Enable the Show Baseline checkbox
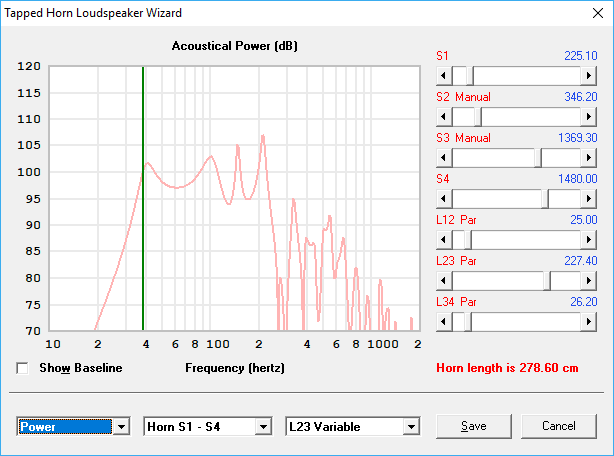This screenshot has width=614, height=456. pyautogui.click(x=22, y=368)
